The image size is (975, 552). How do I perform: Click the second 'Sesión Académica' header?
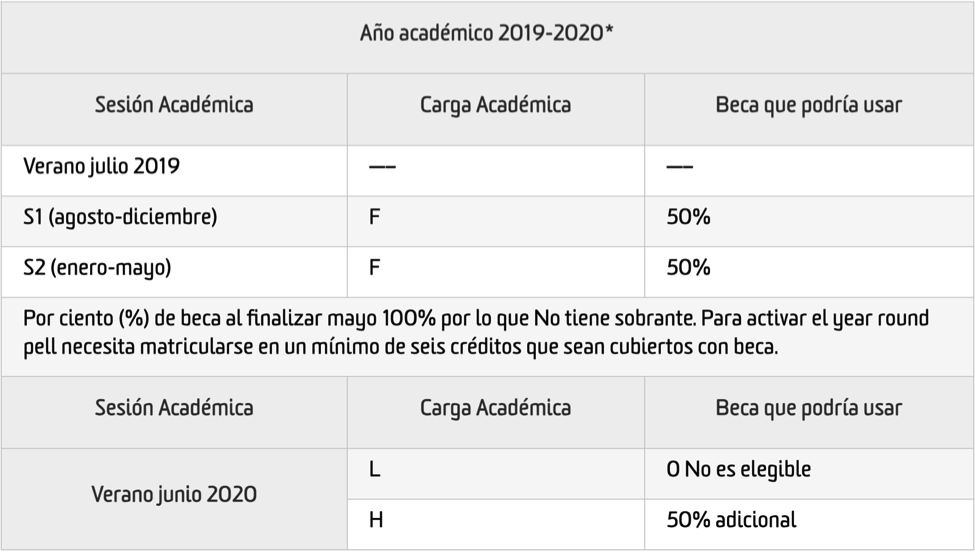coord(174,408)
